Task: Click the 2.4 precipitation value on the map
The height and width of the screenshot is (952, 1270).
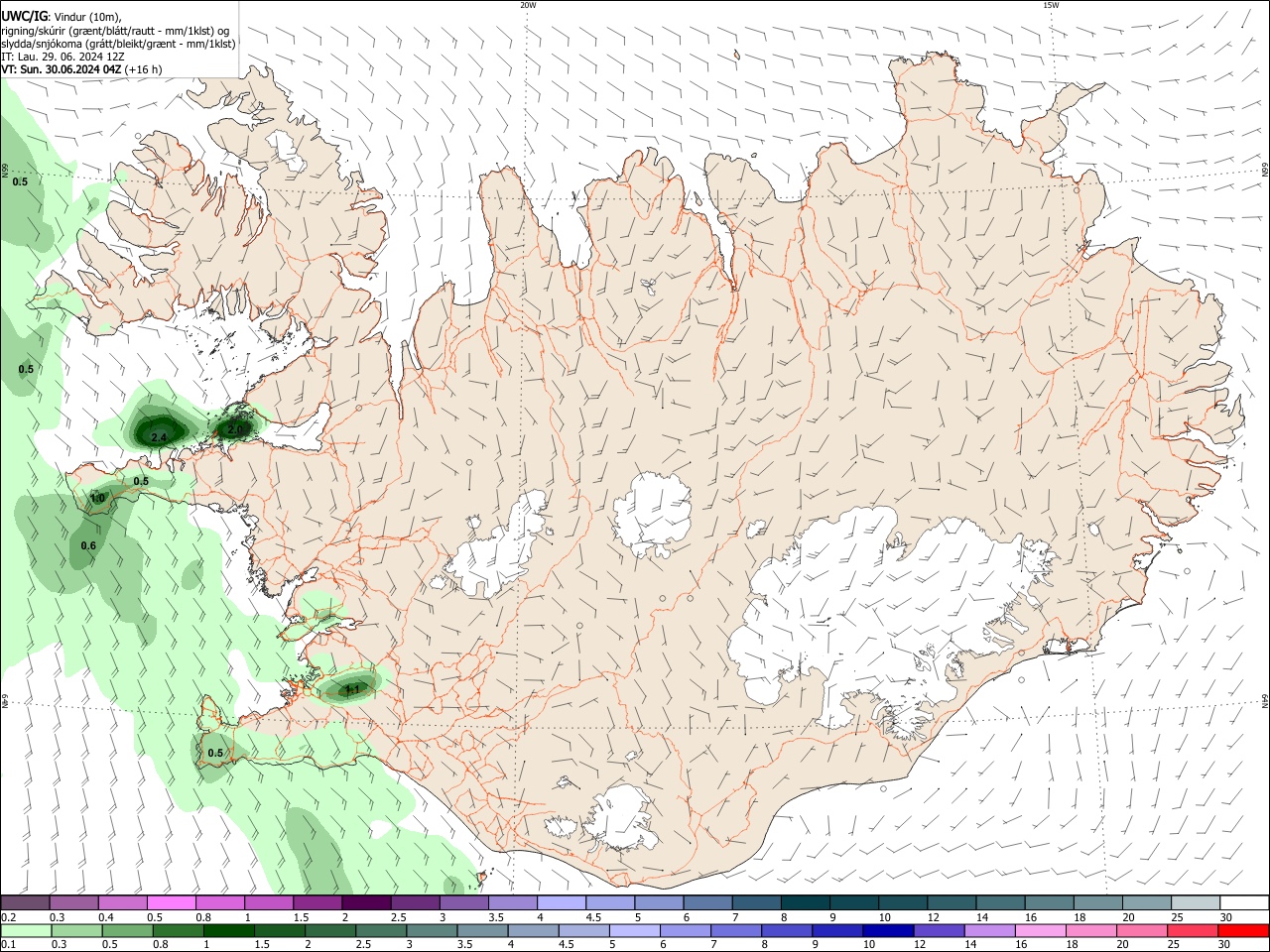Action: point(159,437)
